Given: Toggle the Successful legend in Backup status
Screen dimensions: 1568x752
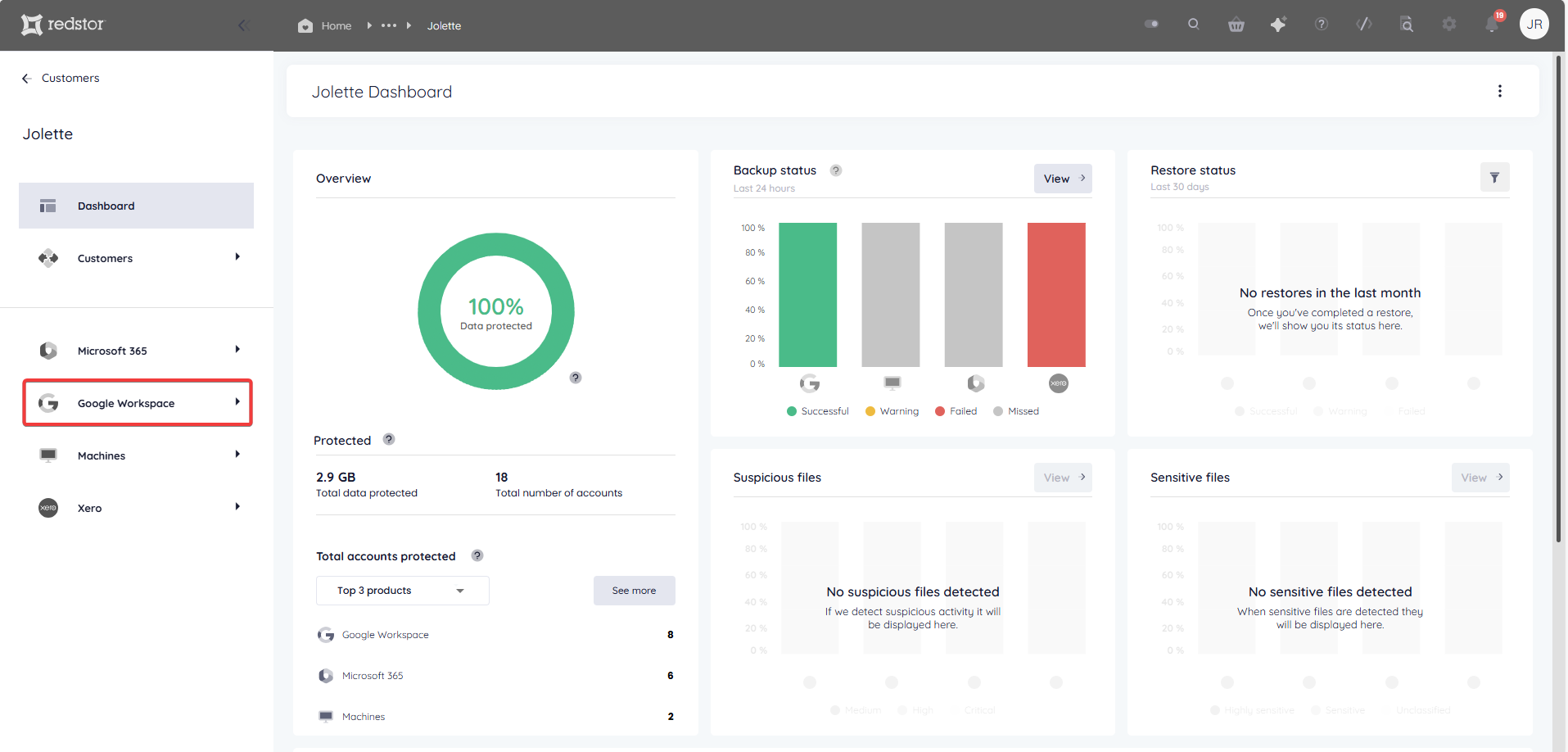Looking at the screenshot, I should (x=817, y=411).
